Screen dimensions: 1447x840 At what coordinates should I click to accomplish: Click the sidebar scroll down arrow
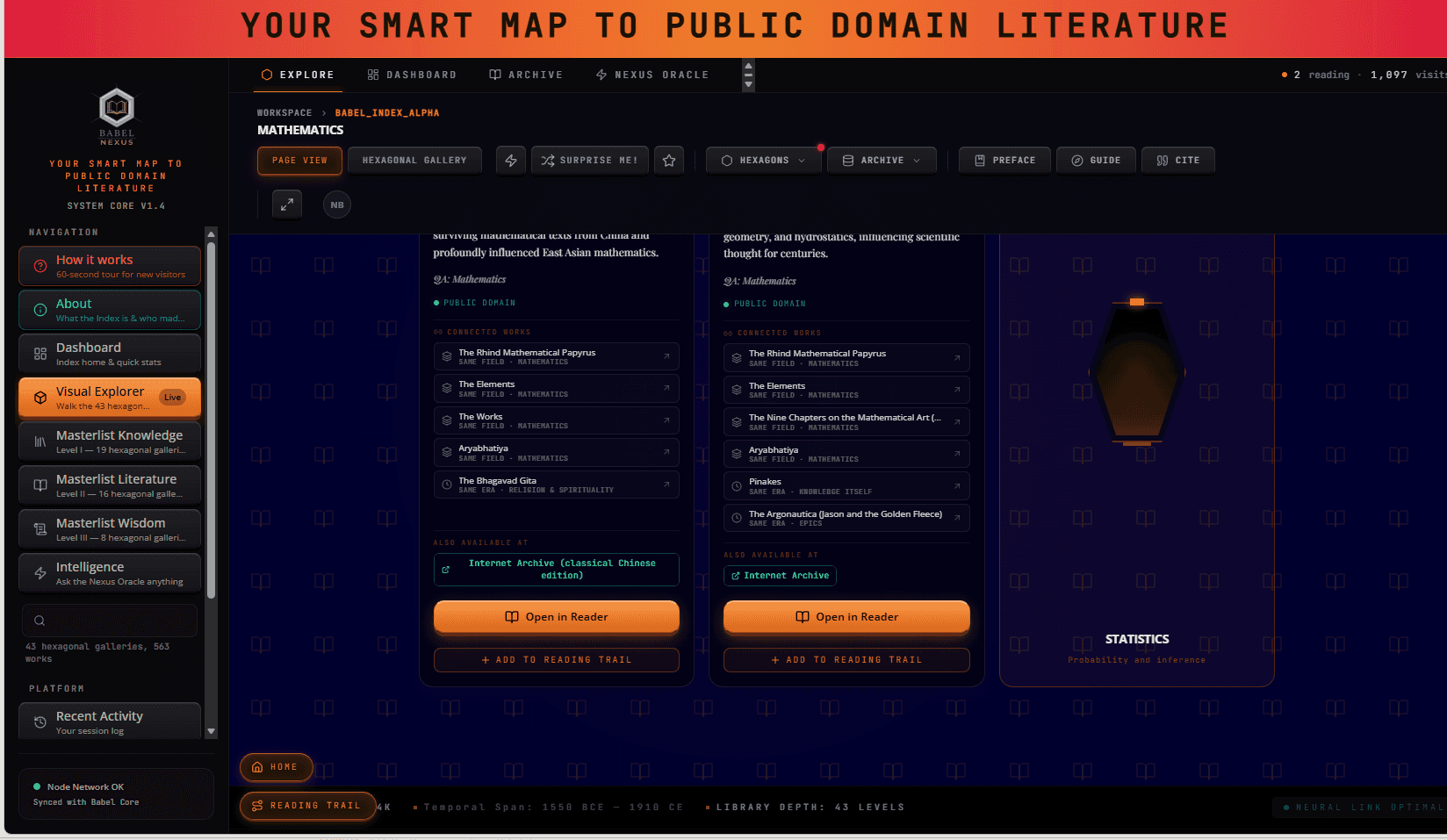point(211,731)
